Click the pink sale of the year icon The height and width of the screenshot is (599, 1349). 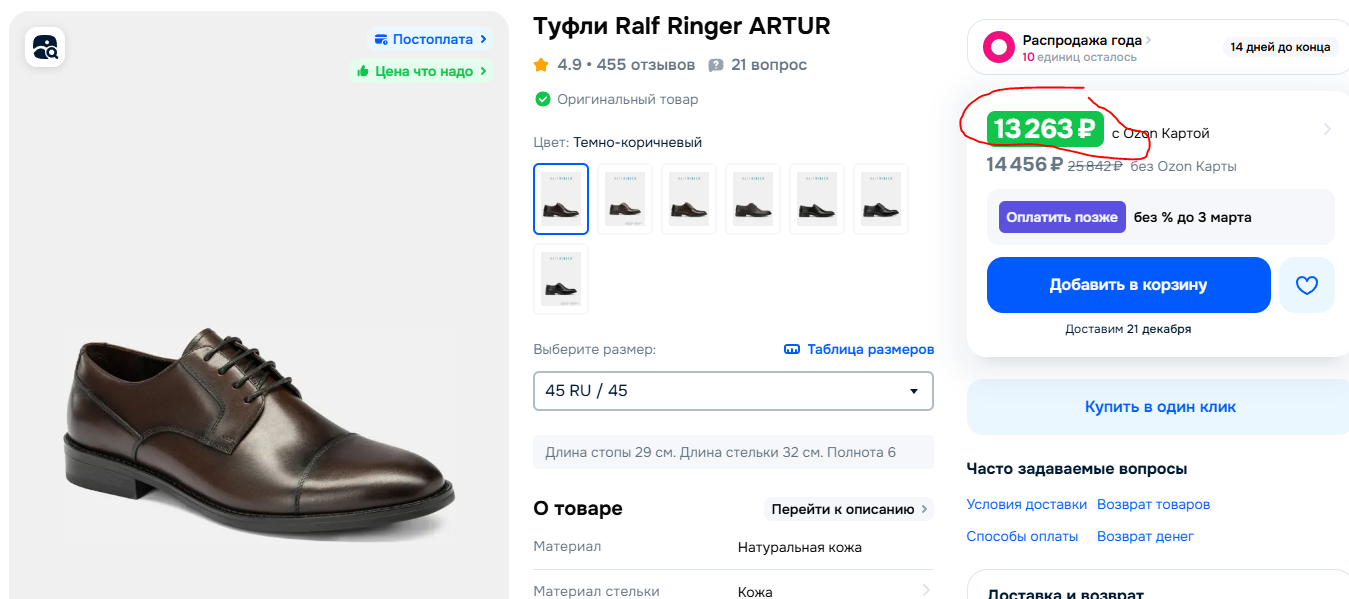pos(998,47)
